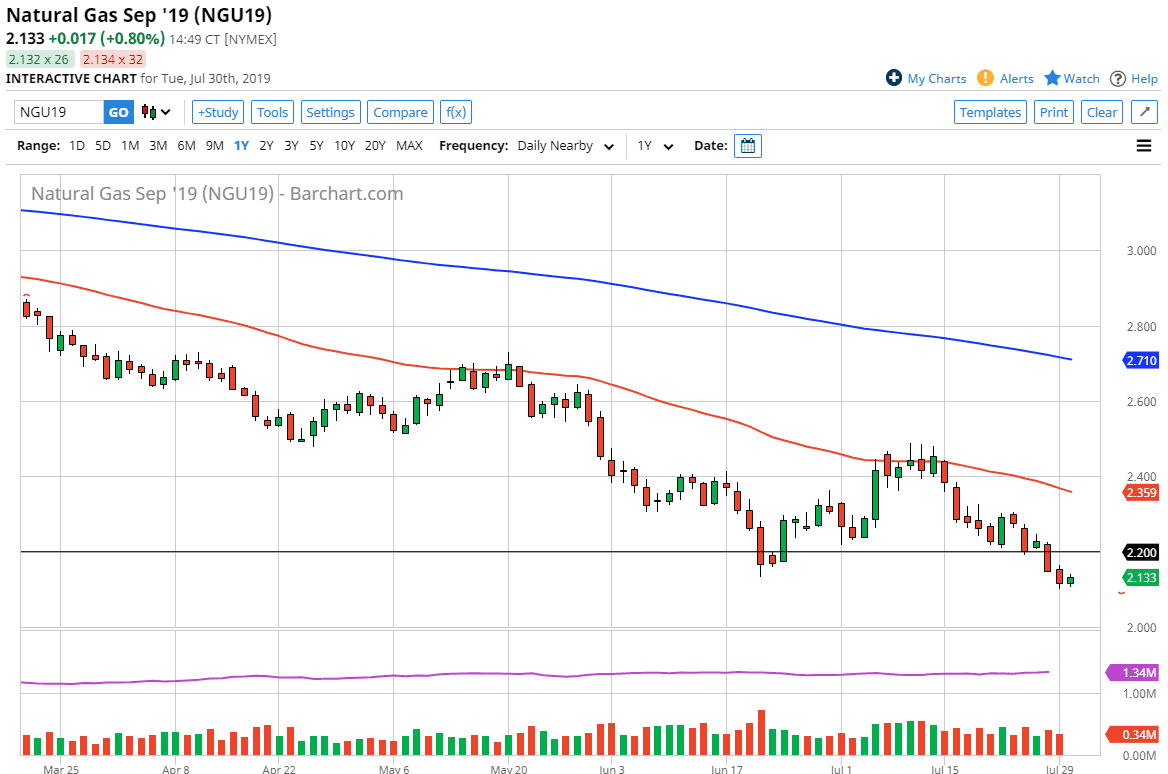The height and width of the screenshot is (774, 1168).
Task: Expand the Frequency Daily Nearby dropdown
Action: pyautogui.click(x=566, y=146)
